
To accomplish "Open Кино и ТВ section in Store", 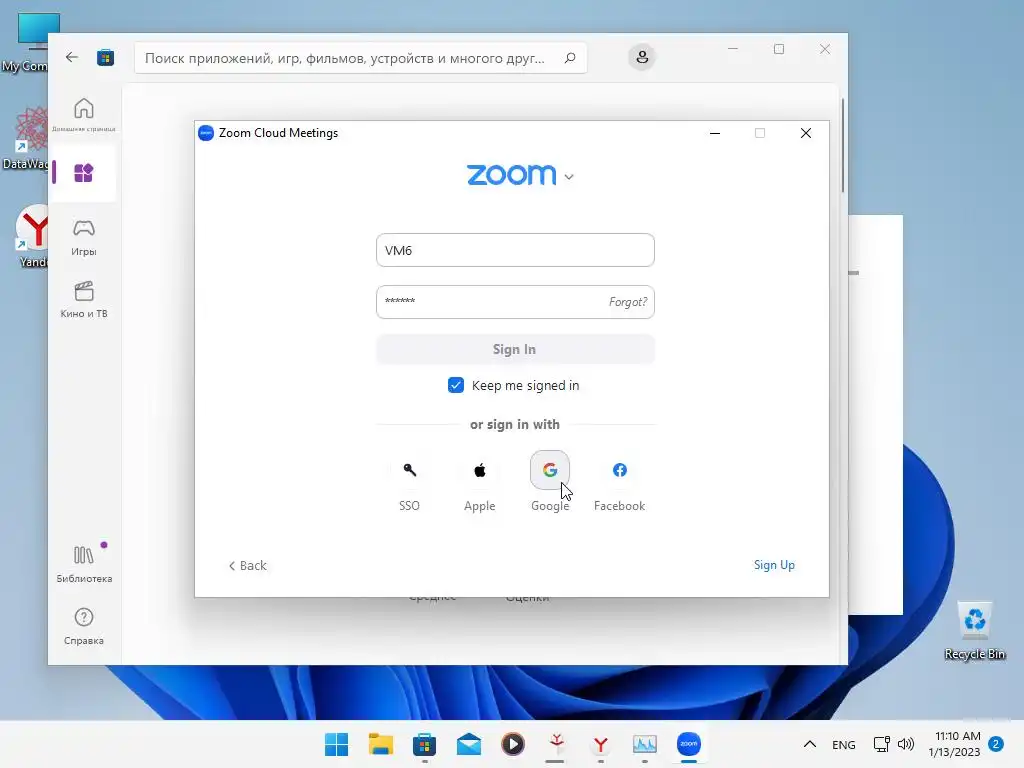I will 84,300.
